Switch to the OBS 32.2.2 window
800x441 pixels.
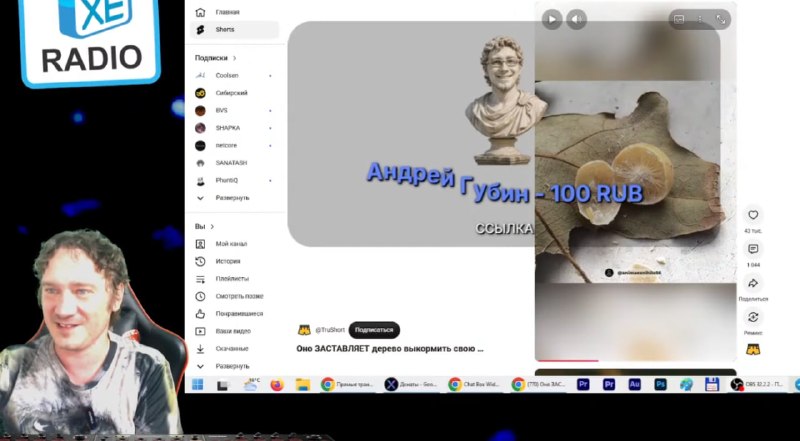758,384
